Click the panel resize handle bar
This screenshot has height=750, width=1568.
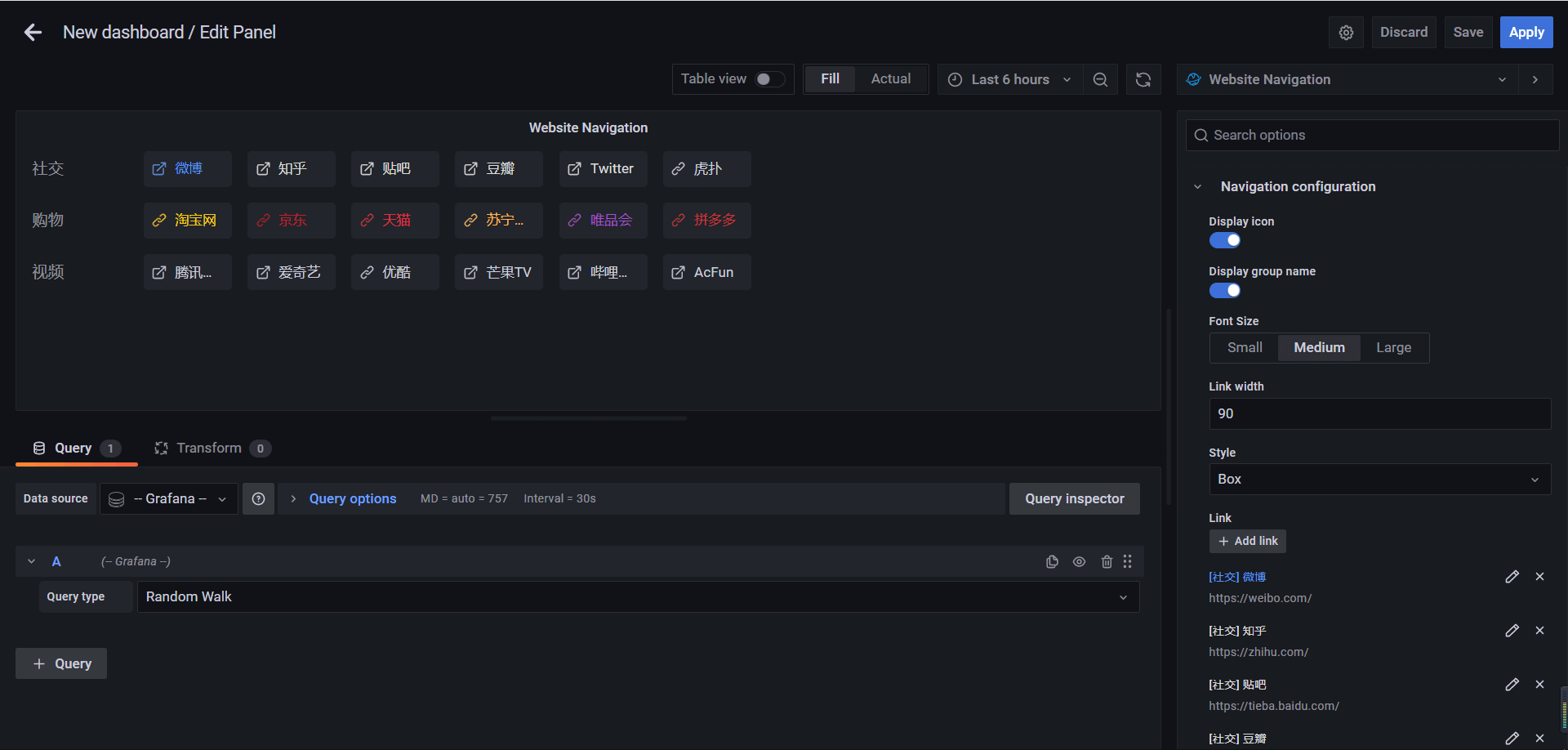[x=589, y=418]
